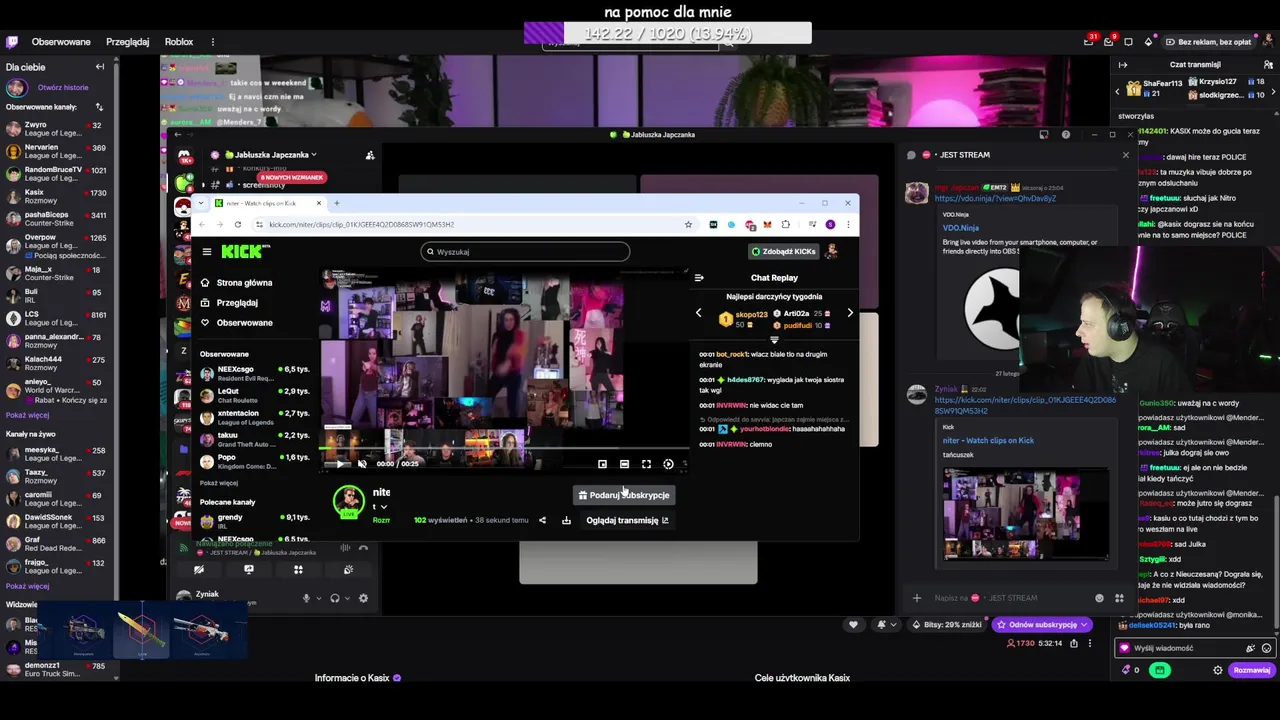Add attachment in Discord message box
Image resolution: width=1280 pixels, height=720 pixels.
tap(916, 598)
